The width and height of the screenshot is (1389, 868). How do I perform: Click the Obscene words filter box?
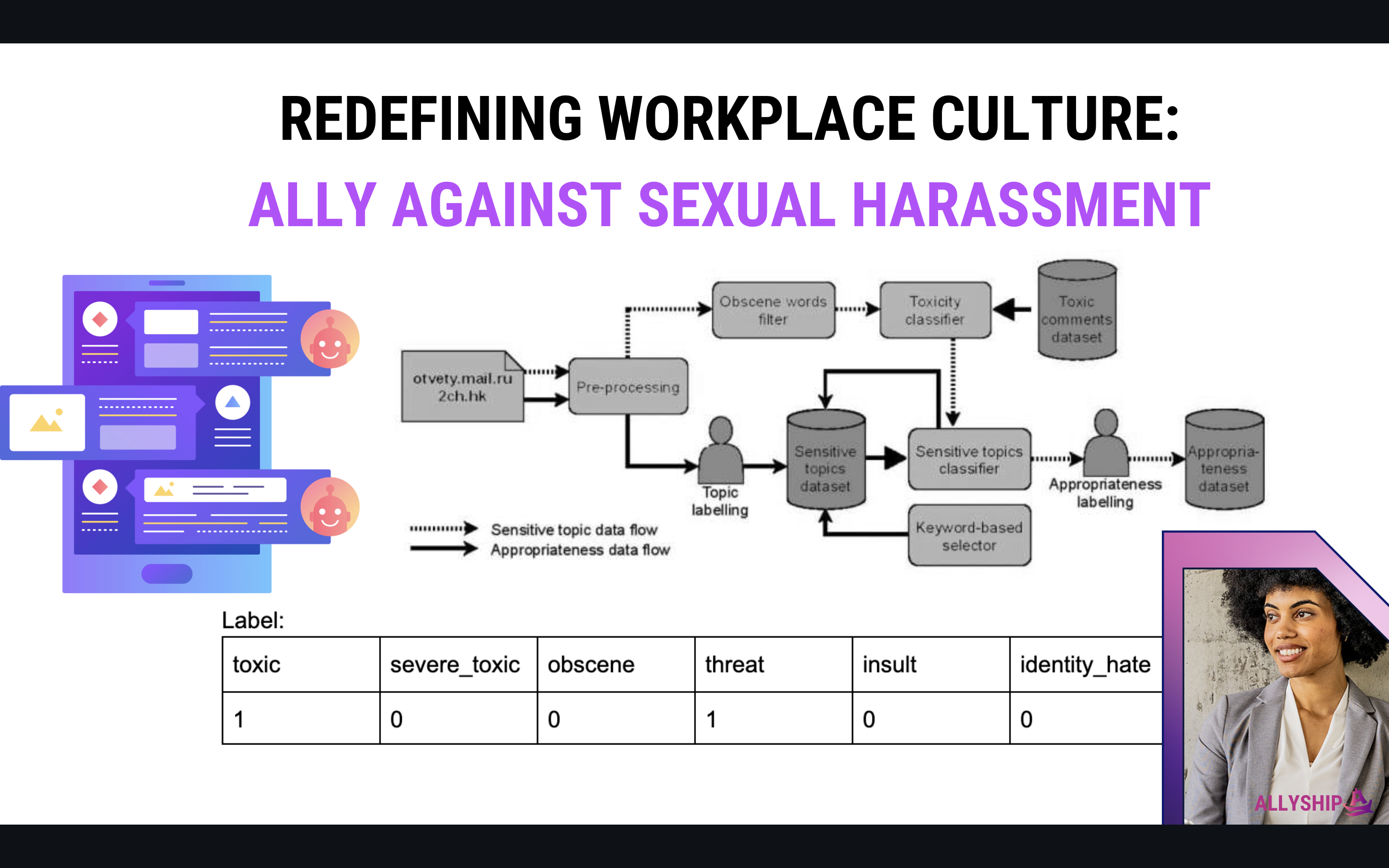point(773,310)
